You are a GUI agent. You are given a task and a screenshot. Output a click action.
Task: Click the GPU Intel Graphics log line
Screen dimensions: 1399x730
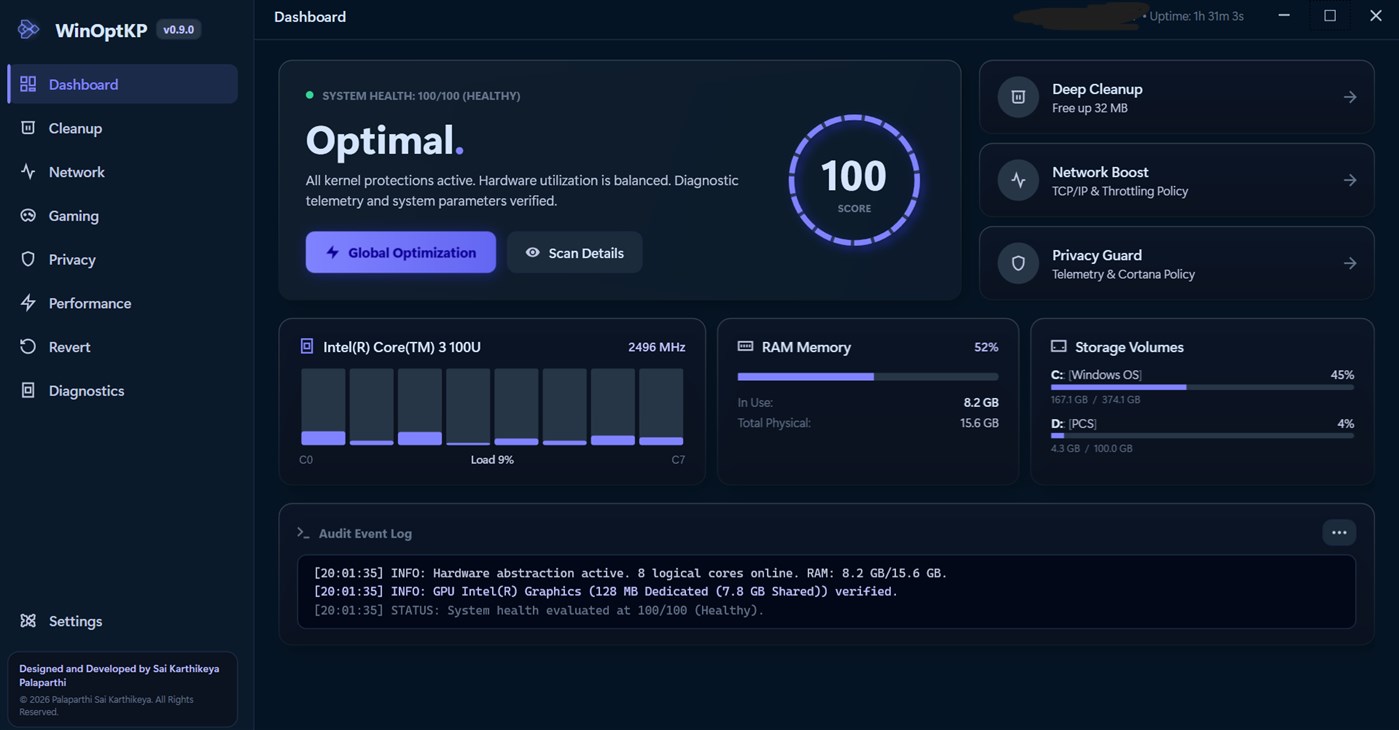(606, 591)
